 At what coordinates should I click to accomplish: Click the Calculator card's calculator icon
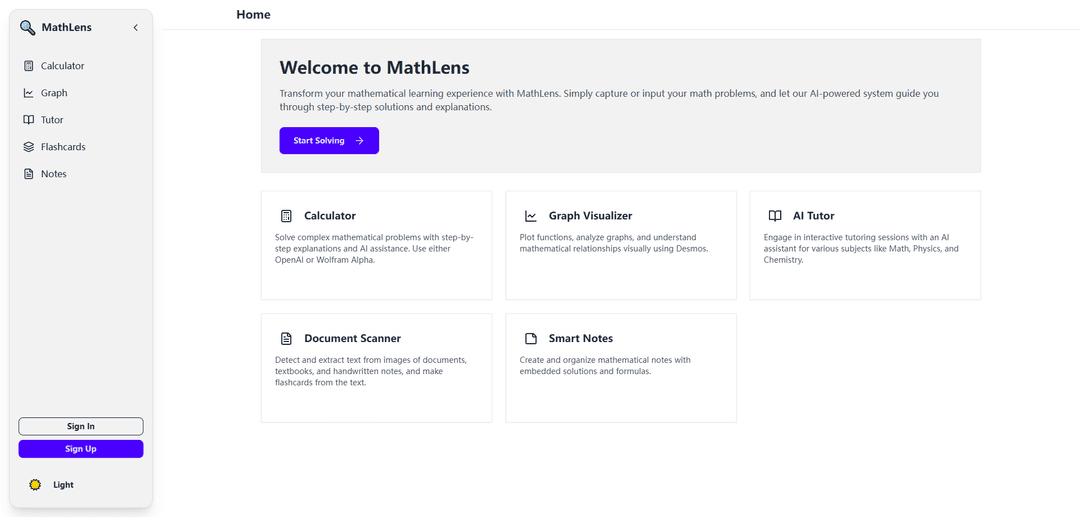[x=287, y=216]
